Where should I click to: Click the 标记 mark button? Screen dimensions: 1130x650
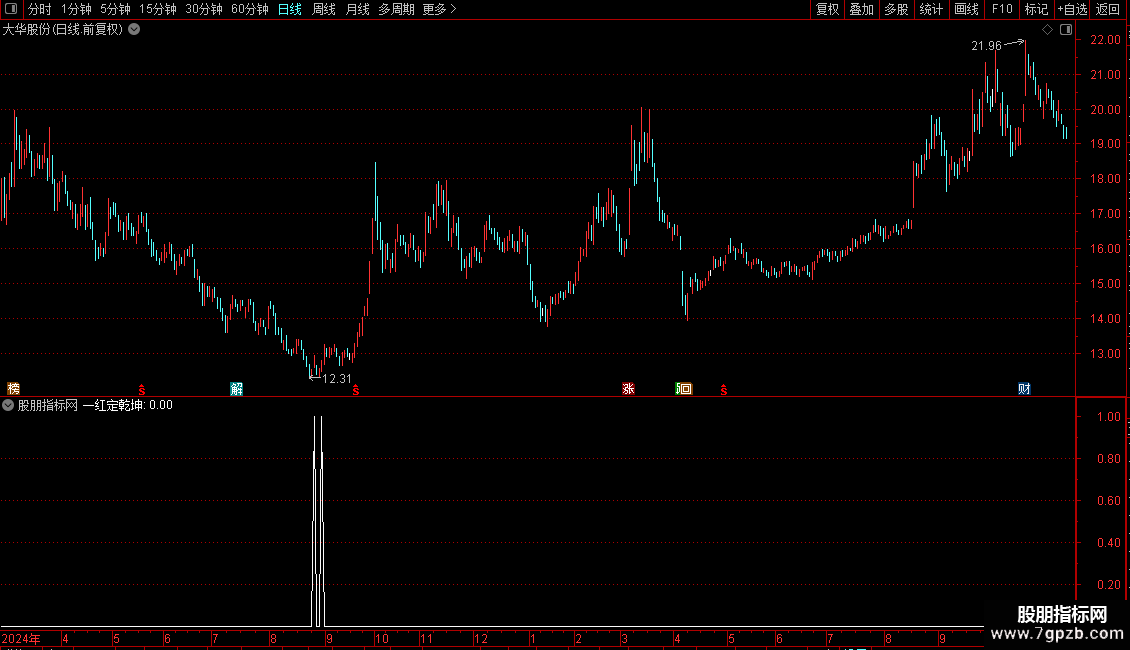pyautogui.click(x=1036, y=9)
